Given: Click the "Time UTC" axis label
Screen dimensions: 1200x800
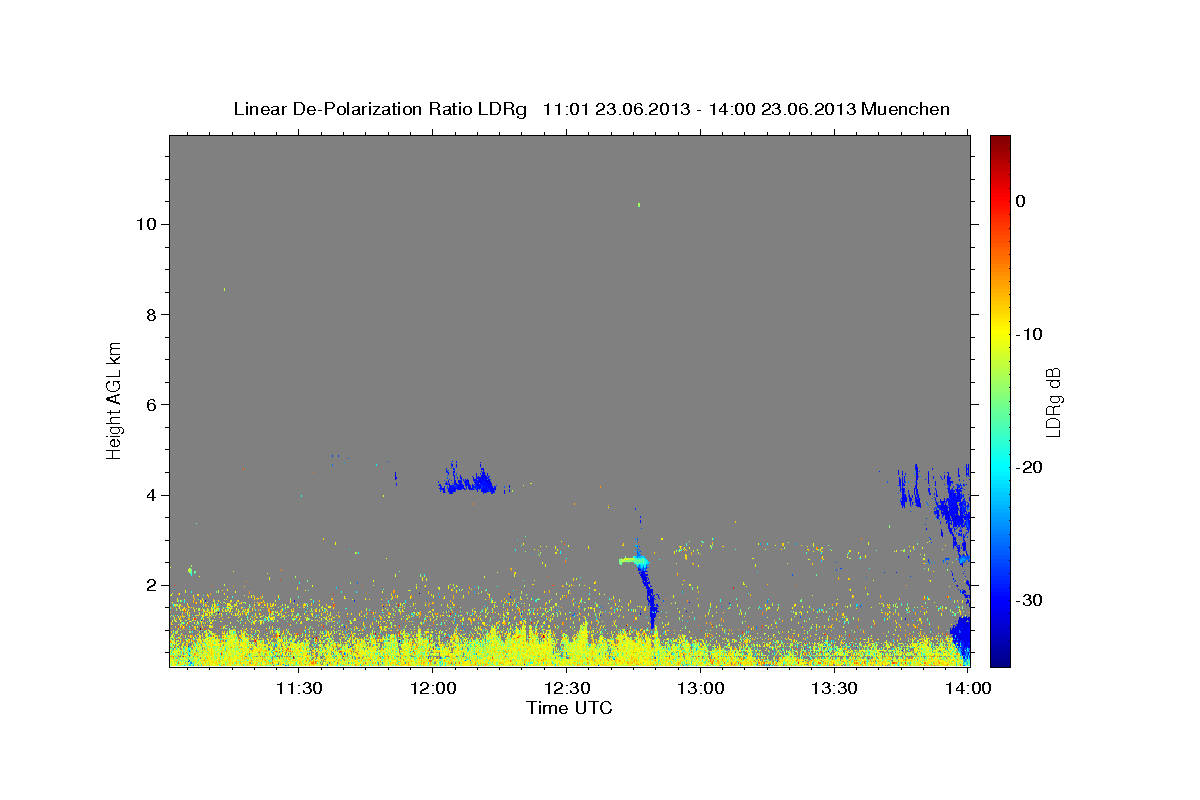Looking at the screenshot, I should 569,708.
